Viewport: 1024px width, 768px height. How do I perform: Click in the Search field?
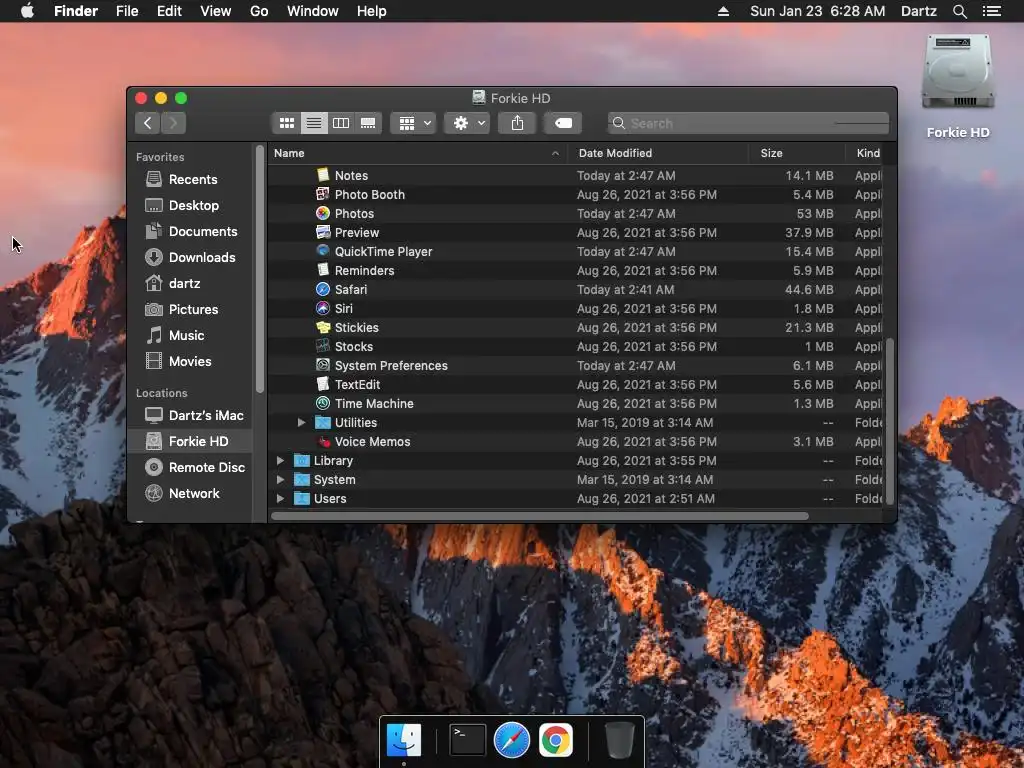coord(748,123)
